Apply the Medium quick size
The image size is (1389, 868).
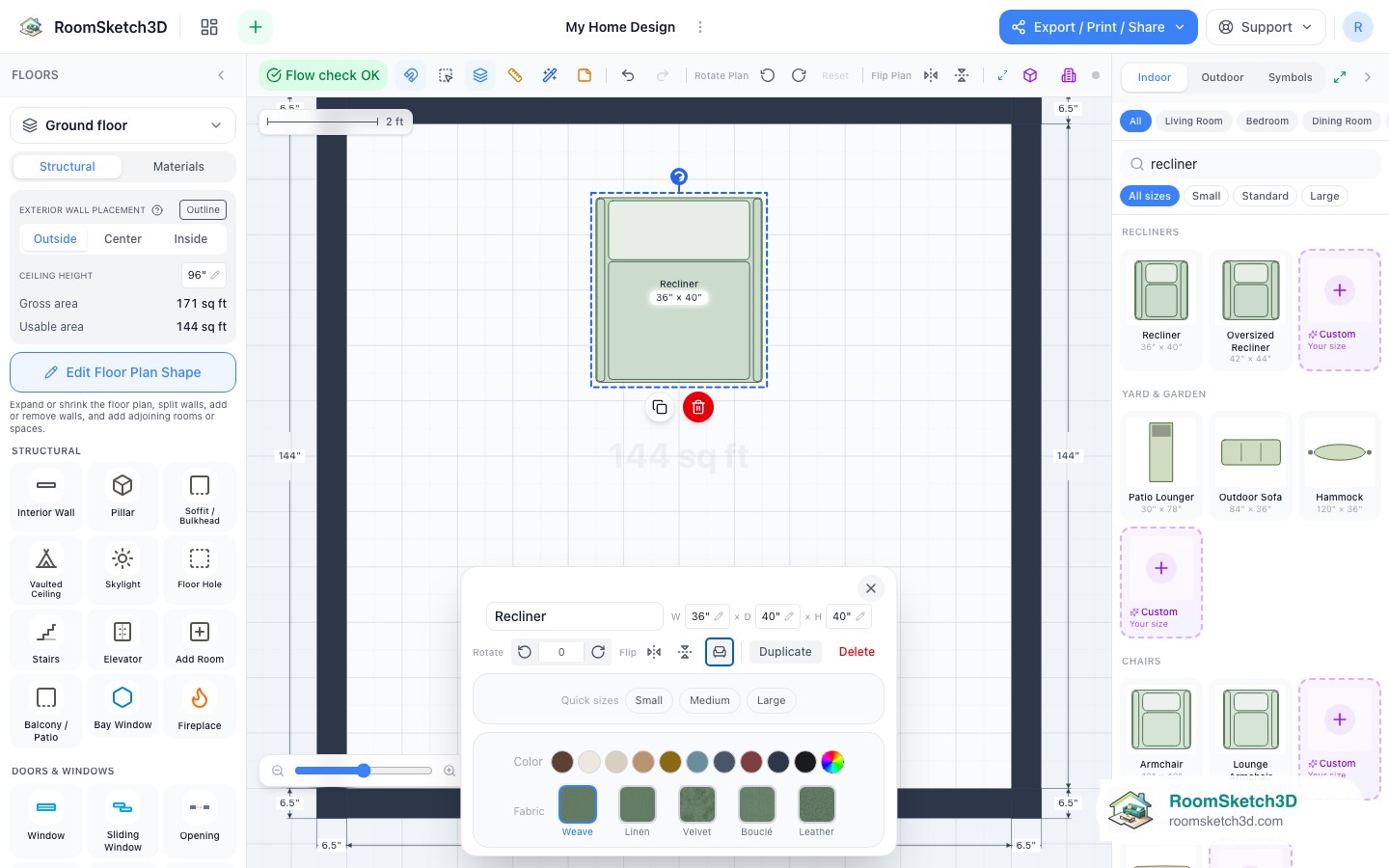[x=710, y=700]
